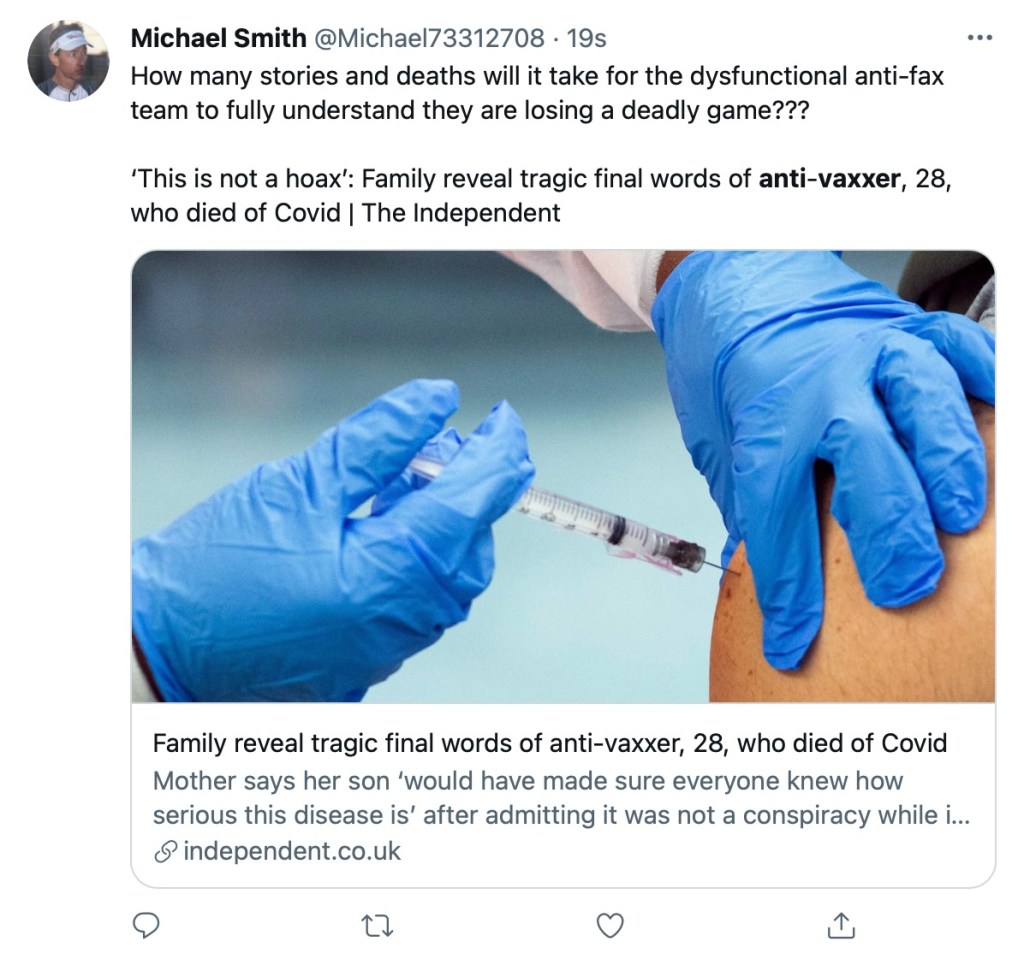Click the chain link icon beside independent.co.uk
The image size is (1024, 959).
point(166,851)
